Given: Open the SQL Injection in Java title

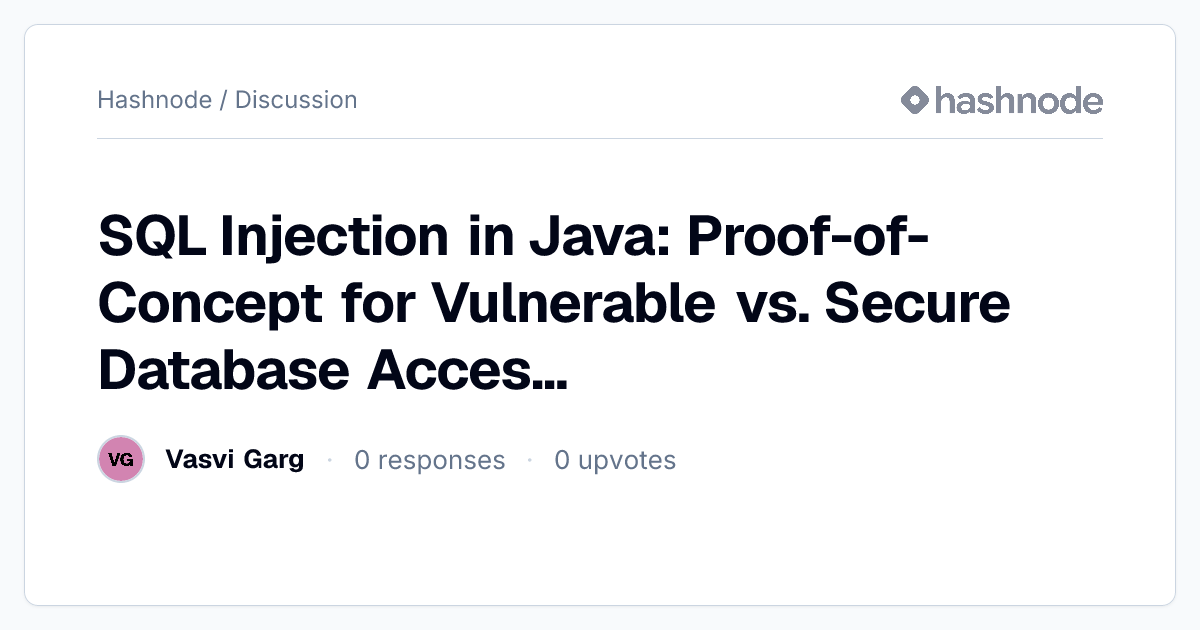Looking at the screenshot, I should 554,303.
